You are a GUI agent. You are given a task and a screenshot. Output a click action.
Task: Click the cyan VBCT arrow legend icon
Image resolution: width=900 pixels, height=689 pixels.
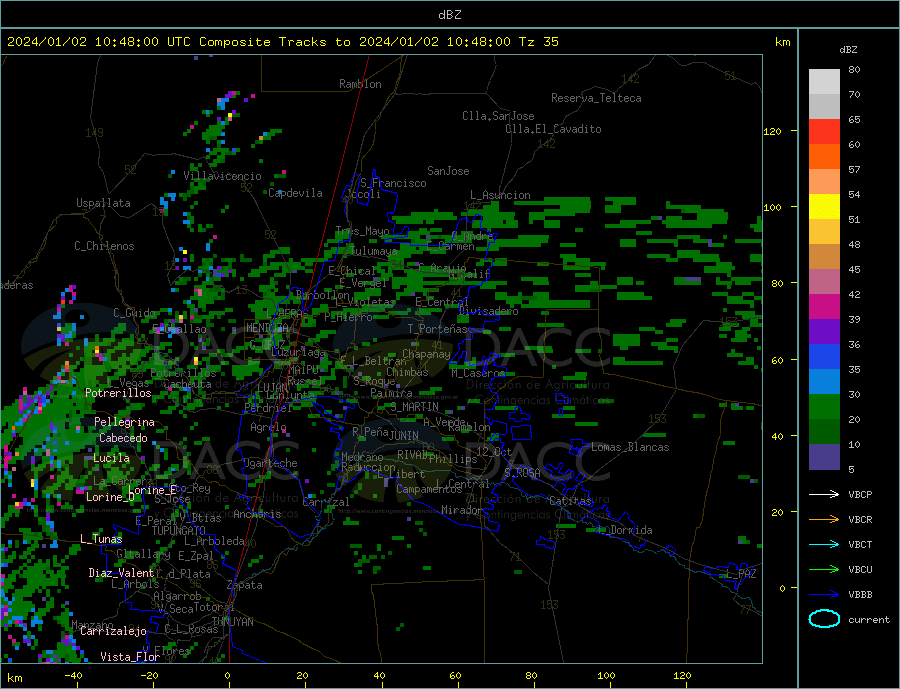pos(824,544)
